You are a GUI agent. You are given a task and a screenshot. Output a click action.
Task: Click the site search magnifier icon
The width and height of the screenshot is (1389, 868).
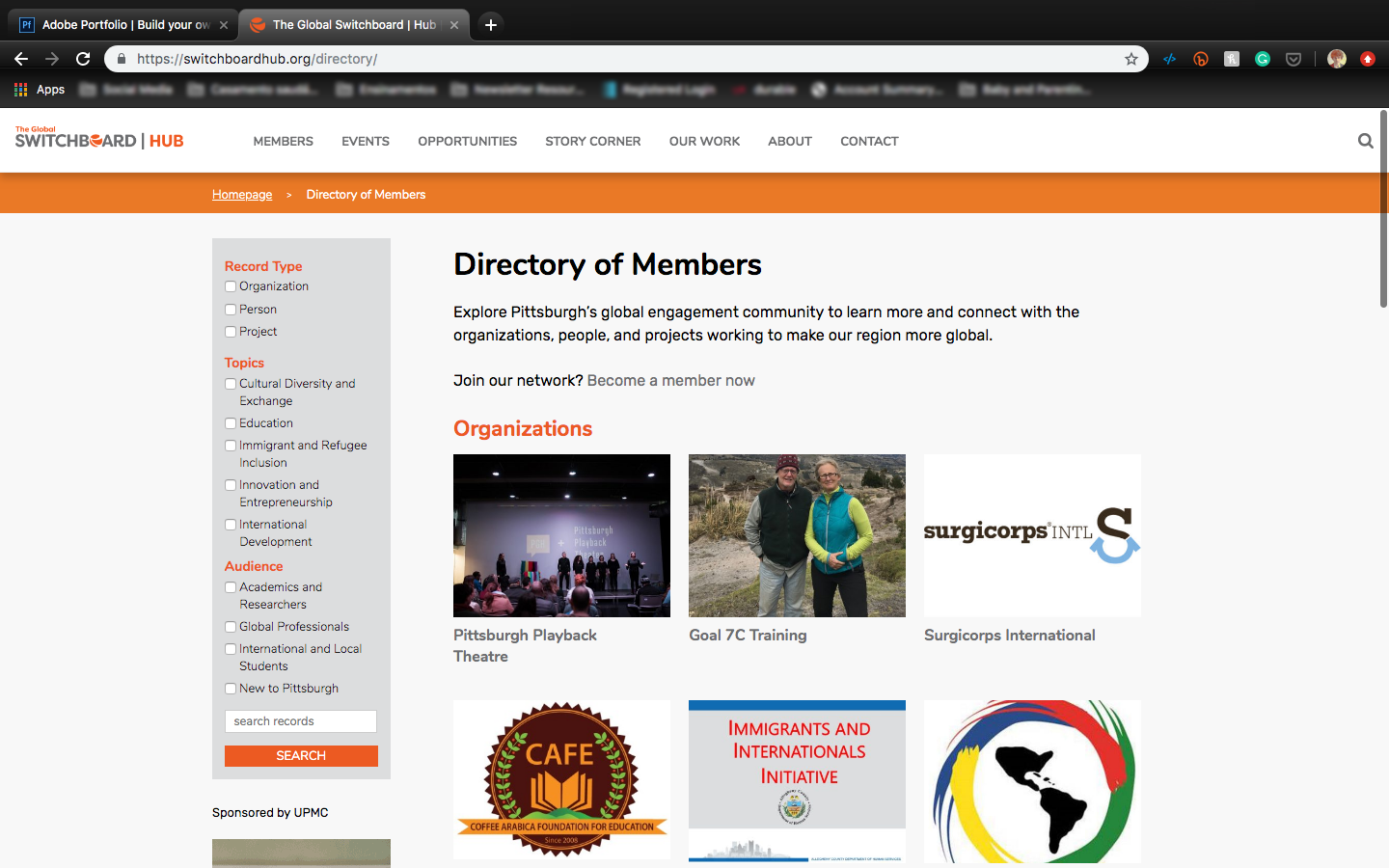pos(1365,141)
